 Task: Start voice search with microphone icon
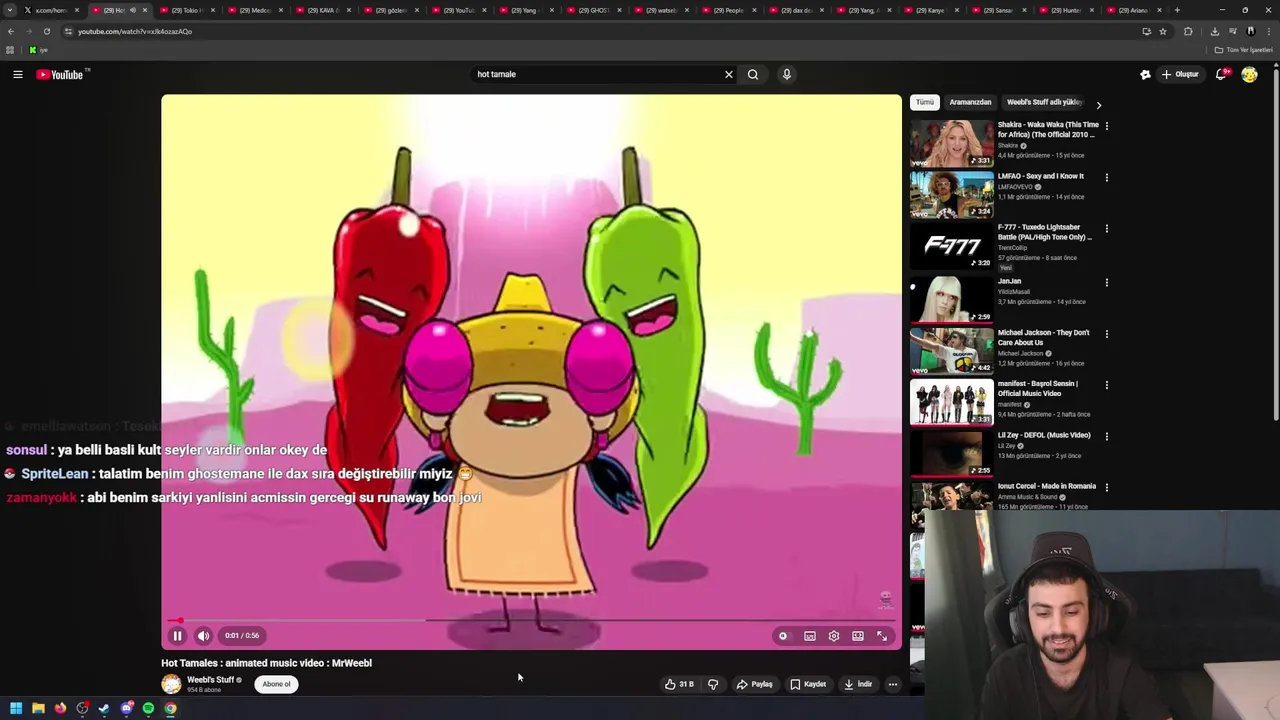tap(787, 74)
